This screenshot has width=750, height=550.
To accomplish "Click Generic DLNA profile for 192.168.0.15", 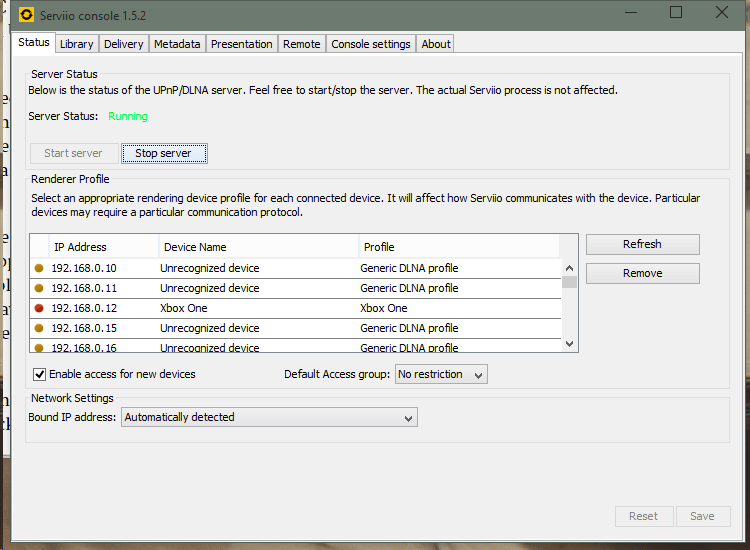I will [x=409, y=329].
